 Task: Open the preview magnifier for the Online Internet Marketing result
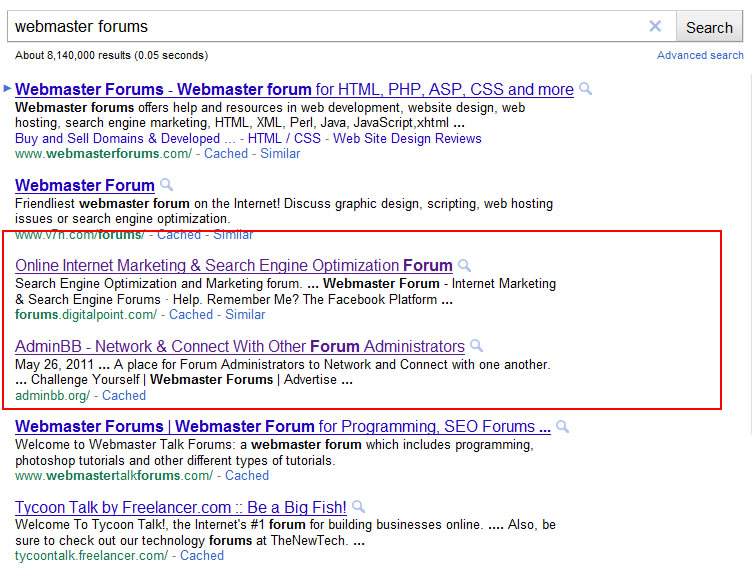click(464, 265)
